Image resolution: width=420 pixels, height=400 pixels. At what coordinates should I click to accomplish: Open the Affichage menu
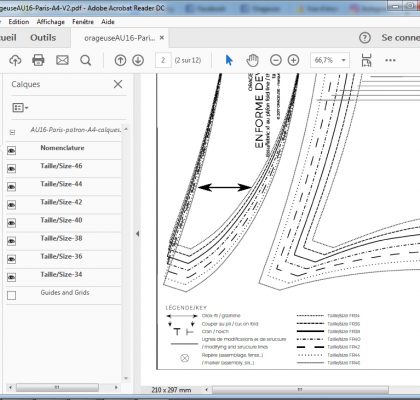coord(51,22)
